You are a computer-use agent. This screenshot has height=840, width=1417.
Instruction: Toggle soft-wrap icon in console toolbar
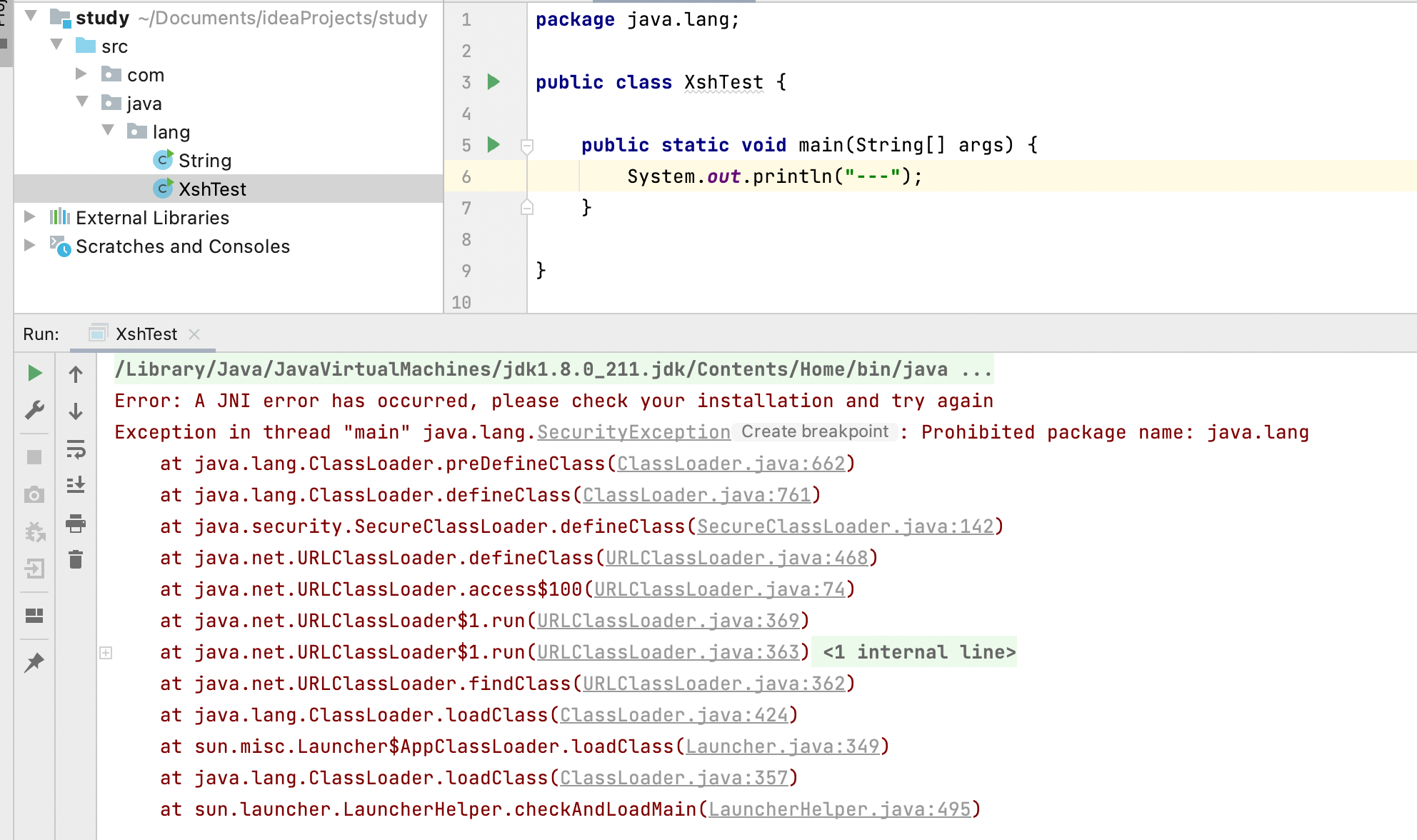pos(76,449)
